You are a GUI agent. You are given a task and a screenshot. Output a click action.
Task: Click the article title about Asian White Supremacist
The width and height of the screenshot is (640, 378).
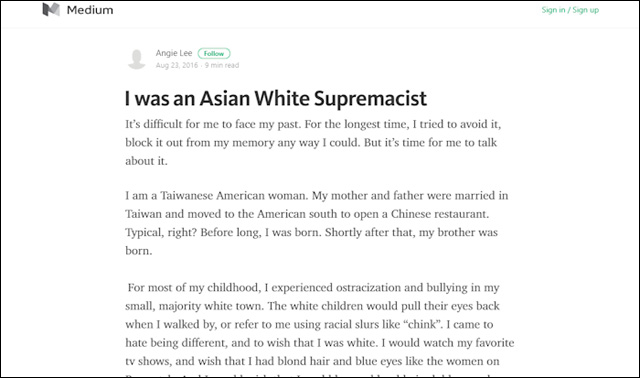[276, 98]
